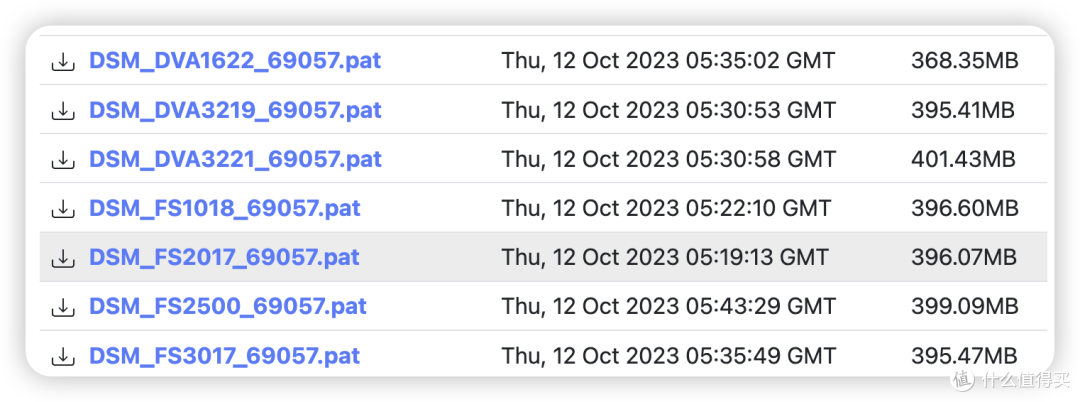The width and height of the screenshot is (1080, 402).
Task: Open the DSM_DVA3219_69057.pat link
Action: [235, 110]
